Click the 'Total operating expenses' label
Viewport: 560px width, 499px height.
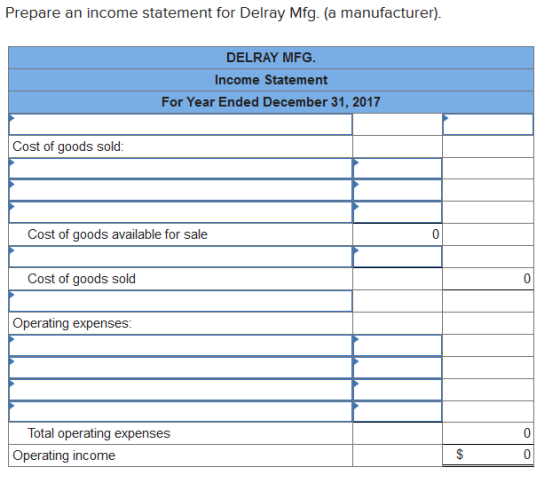point(99,433)
